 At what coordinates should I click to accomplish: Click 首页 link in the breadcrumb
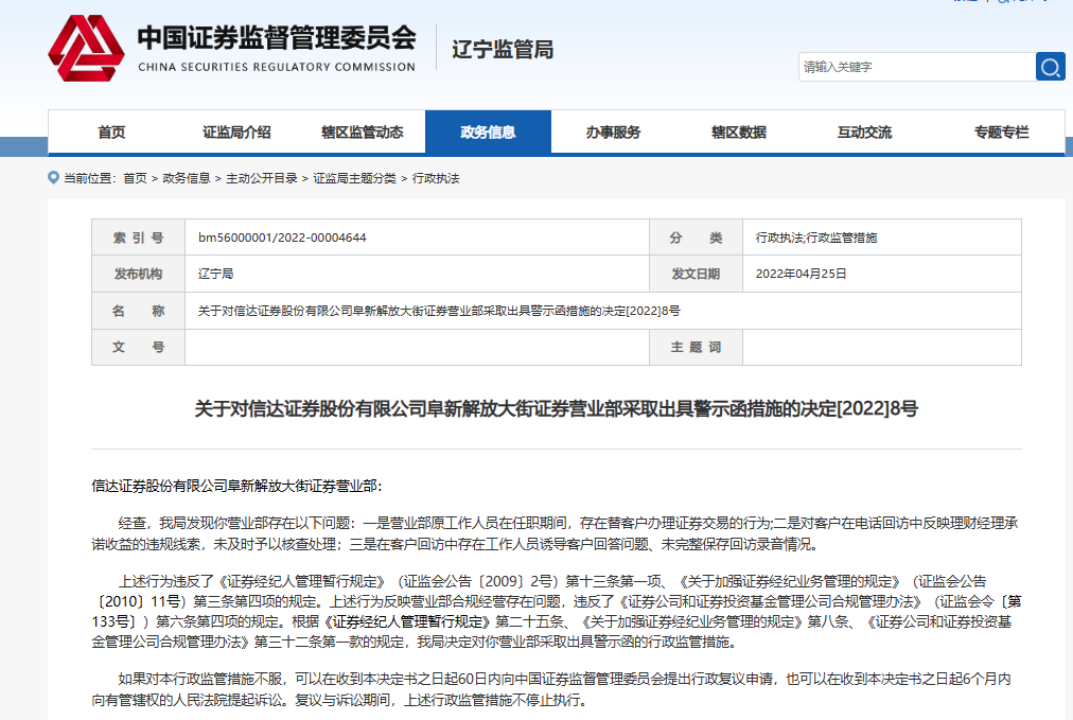point(135,178)
